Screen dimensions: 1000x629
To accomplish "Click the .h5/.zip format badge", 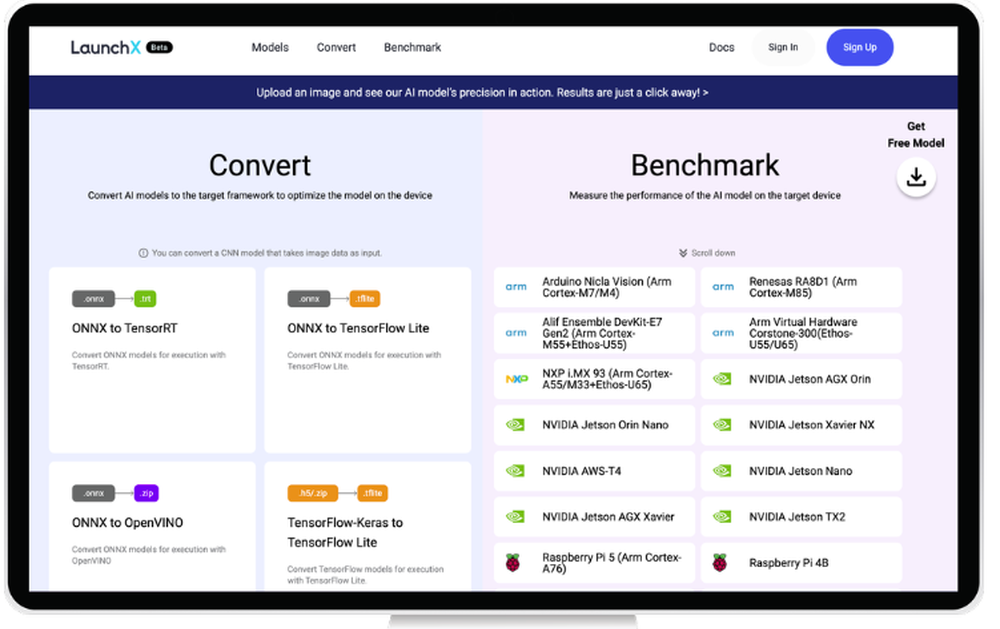I will coord(313,493).
